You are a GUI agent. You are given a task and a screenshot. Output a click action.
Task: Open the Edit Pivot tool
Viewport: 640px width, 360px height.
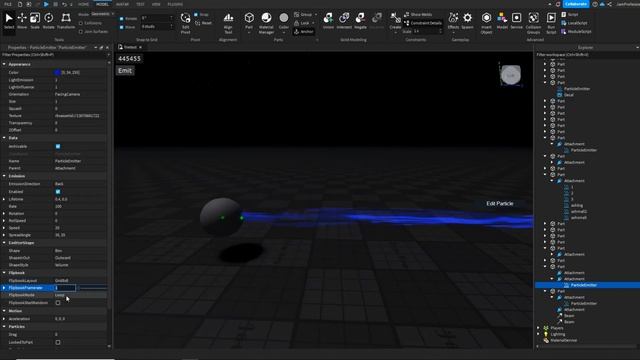coord(185,23)
